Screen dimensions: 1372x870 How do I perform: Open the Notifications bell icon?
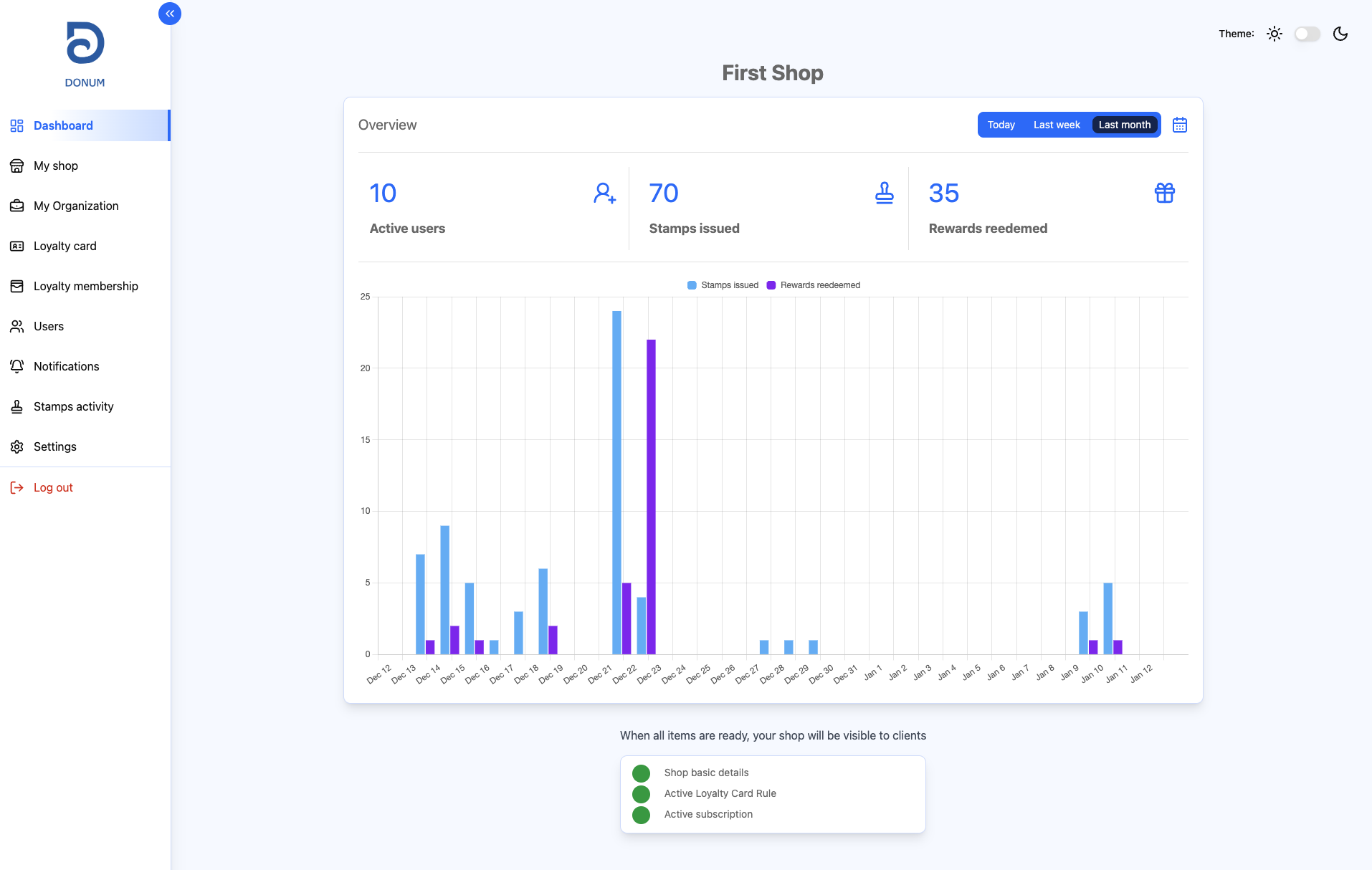[16, 366]
